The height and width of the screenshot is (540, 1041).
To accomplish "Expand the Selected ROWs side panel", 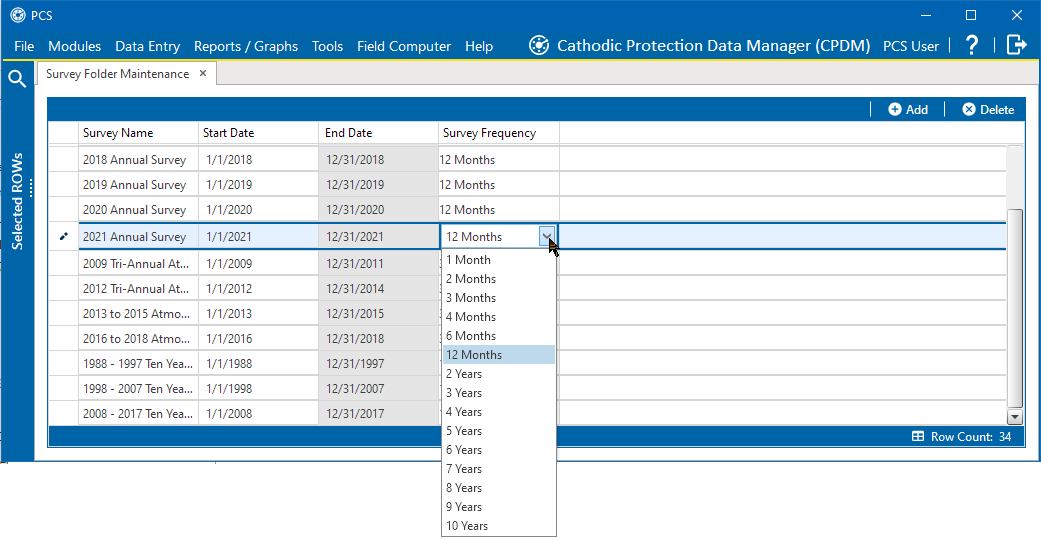I will tap(17, 201).
